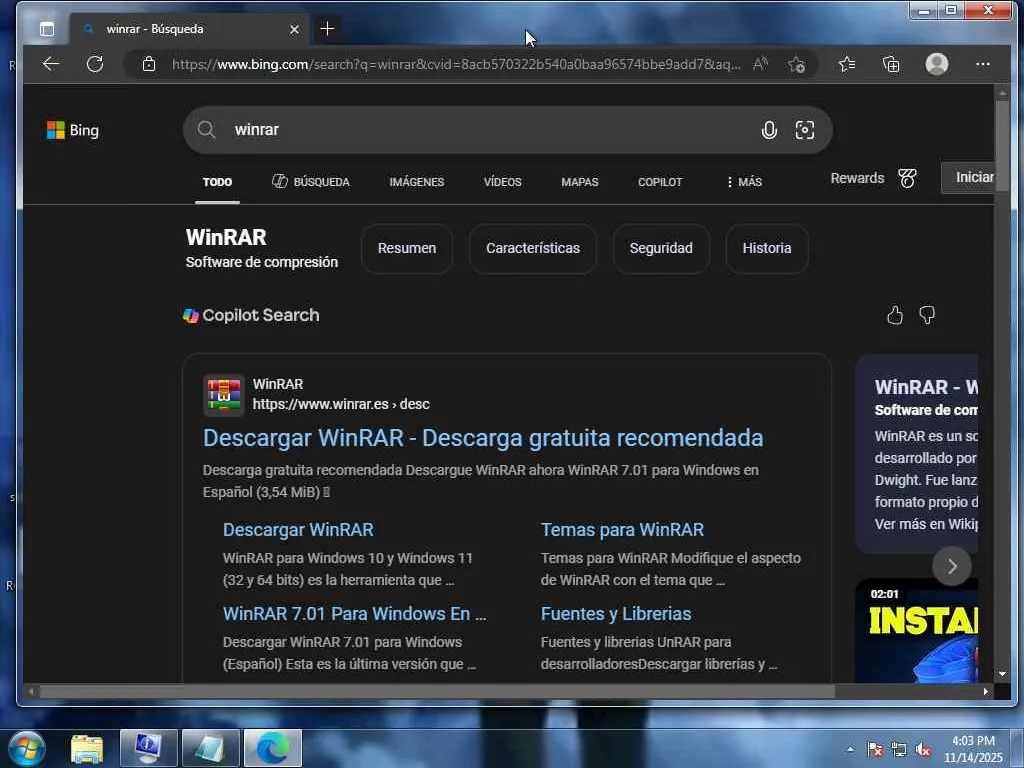Select the Seguridad chip

click(x=661, y=248)
